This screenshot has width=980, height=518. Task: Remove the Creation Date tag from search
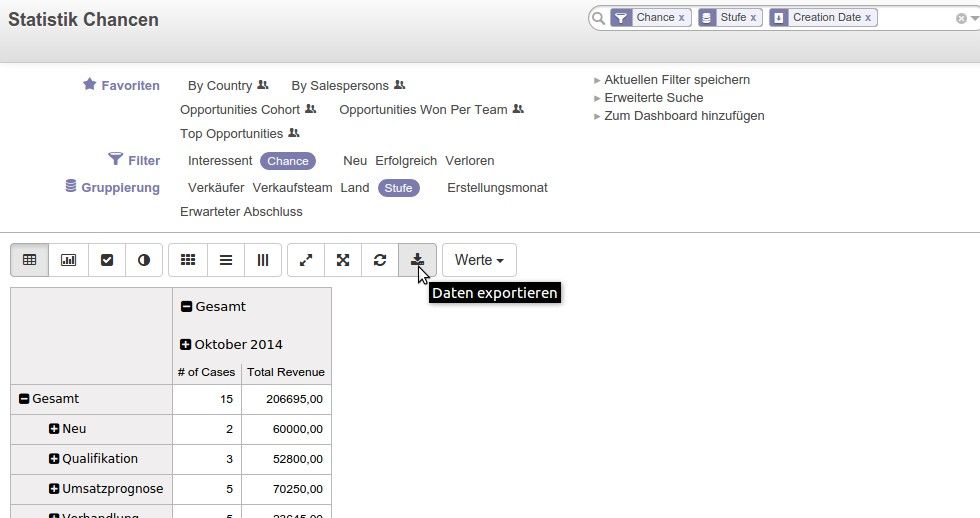868,18
